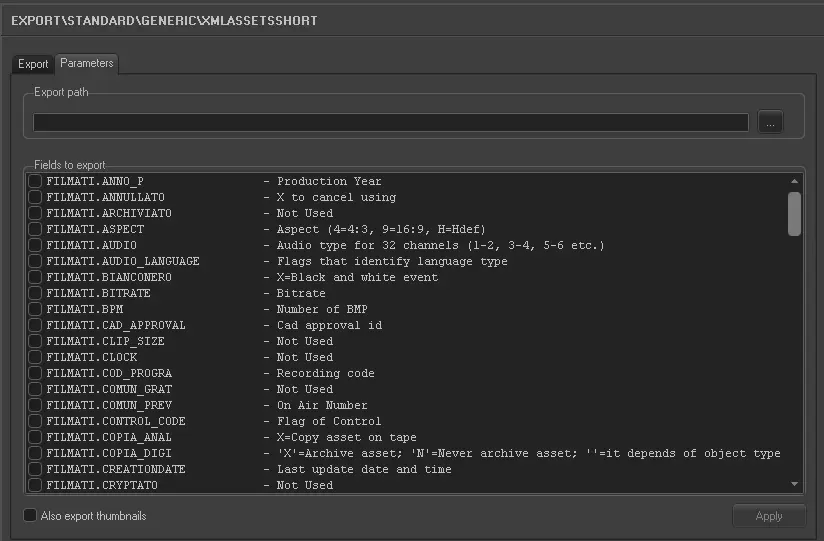Open the export path browse button

click(x=770, y=123)
